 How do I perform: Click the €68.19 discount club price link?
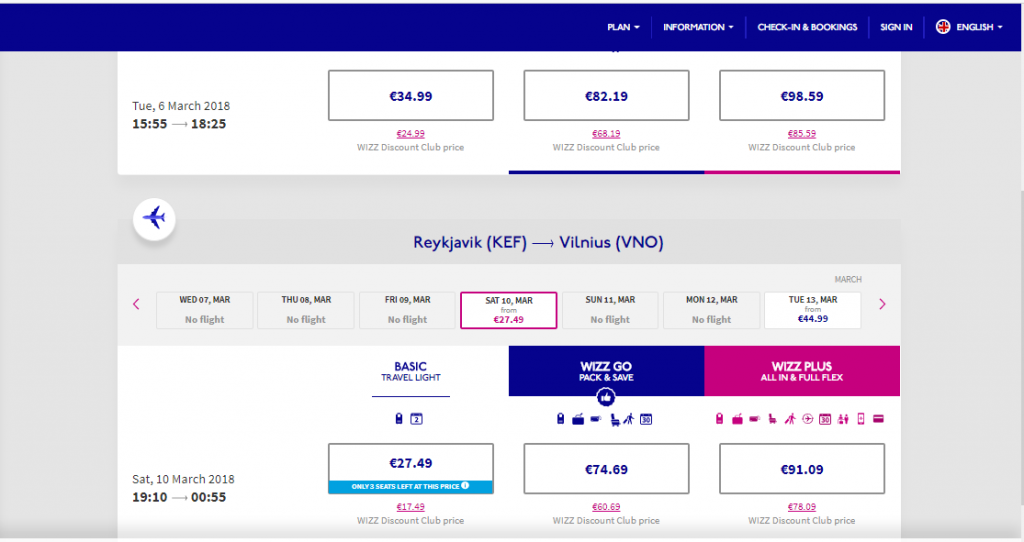tap(606, 134)
